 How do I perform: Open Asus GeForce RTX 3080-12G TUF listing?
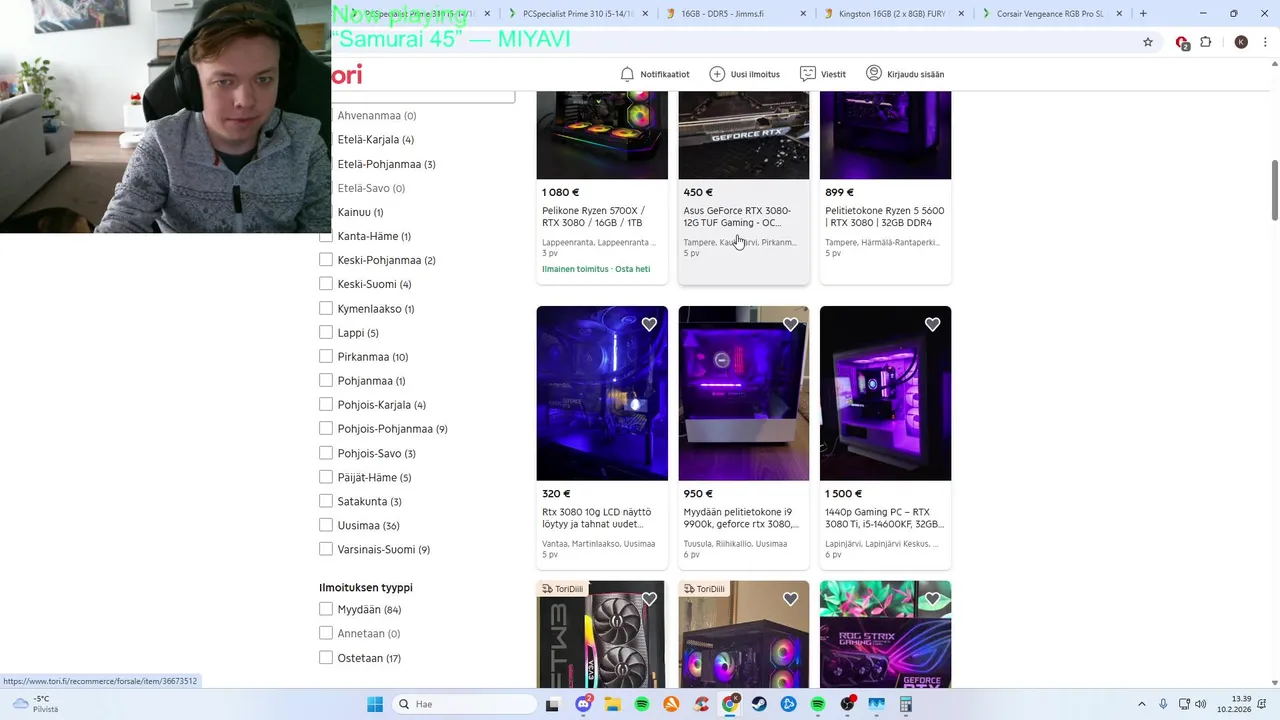pyautogui.click(x=737, y=216)
